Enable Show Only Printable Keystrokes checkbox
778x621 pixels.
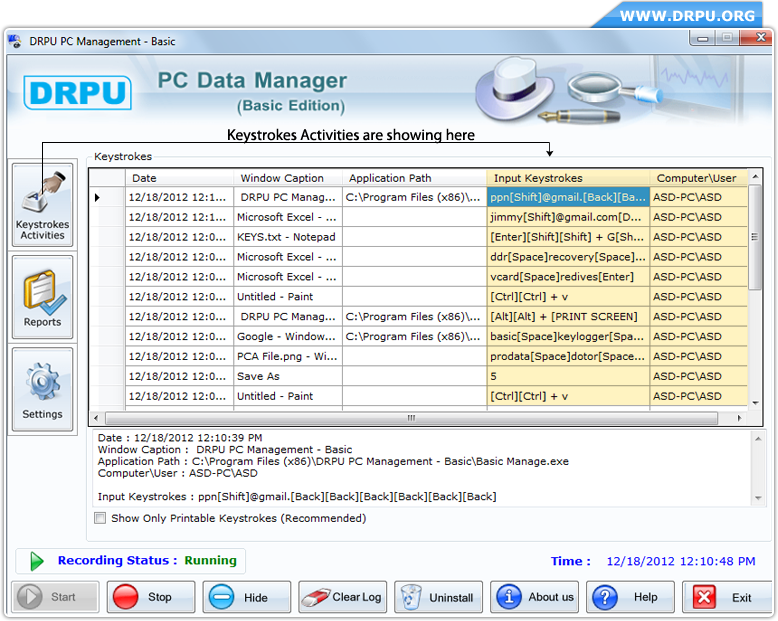100,518
